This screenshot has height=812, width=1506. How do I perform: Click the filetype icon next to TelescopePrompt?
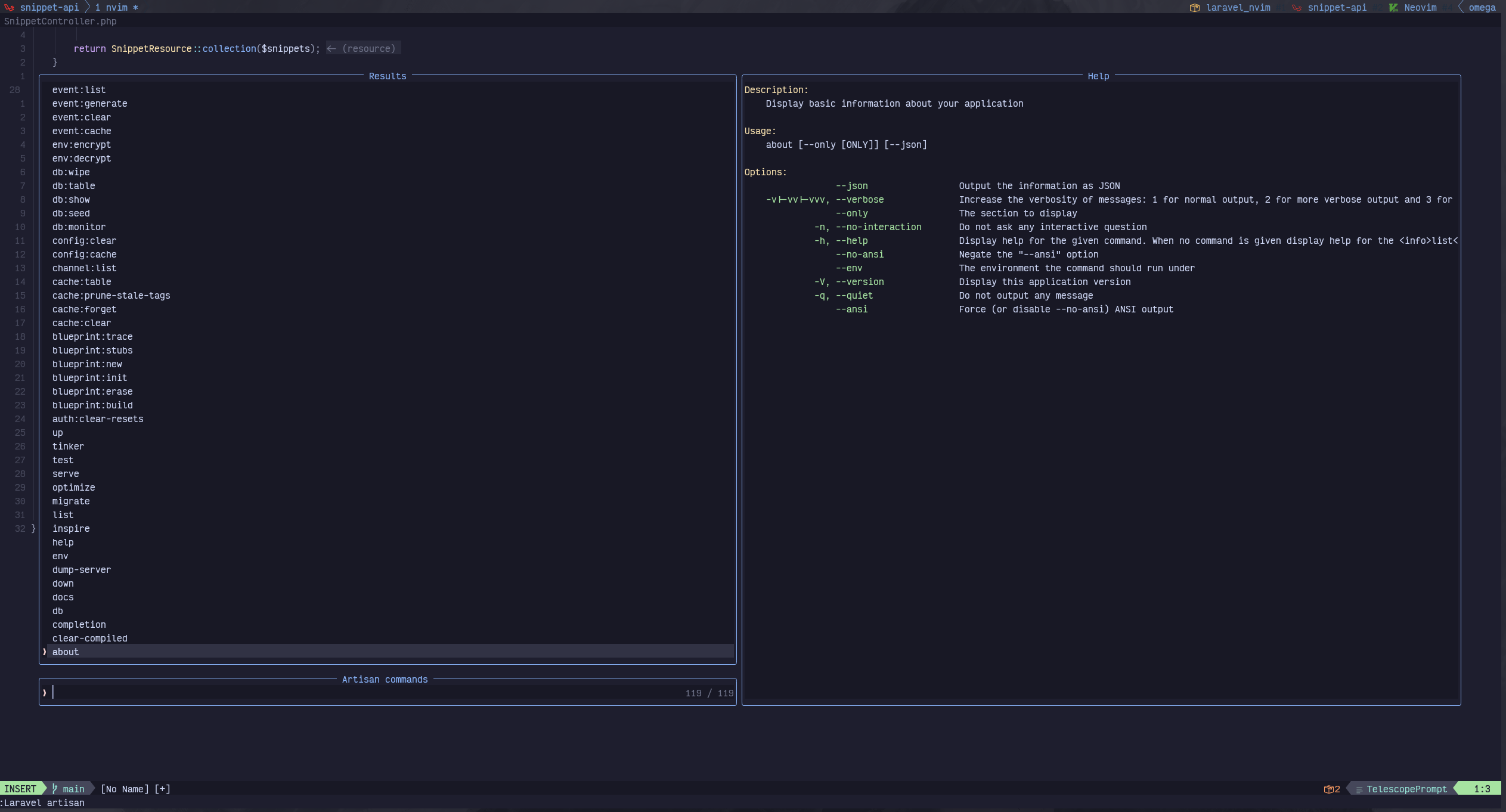tap(1359, 789)
